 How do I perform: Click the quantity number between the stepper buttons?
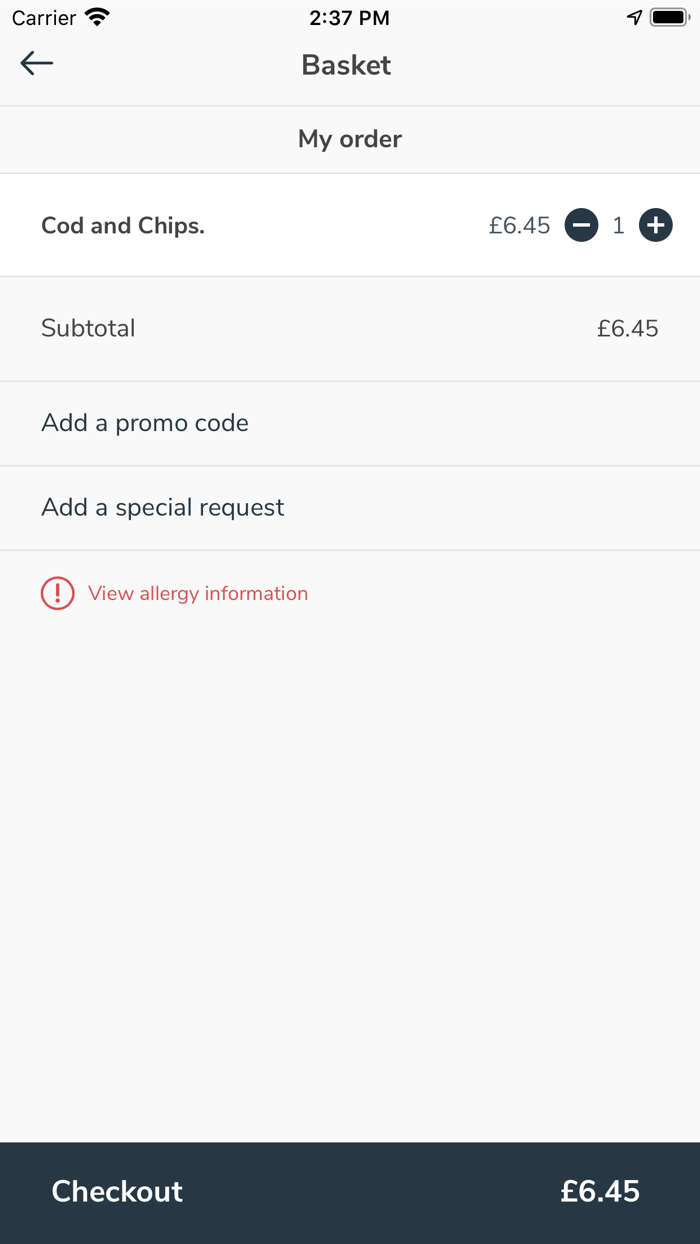(618, 226)
